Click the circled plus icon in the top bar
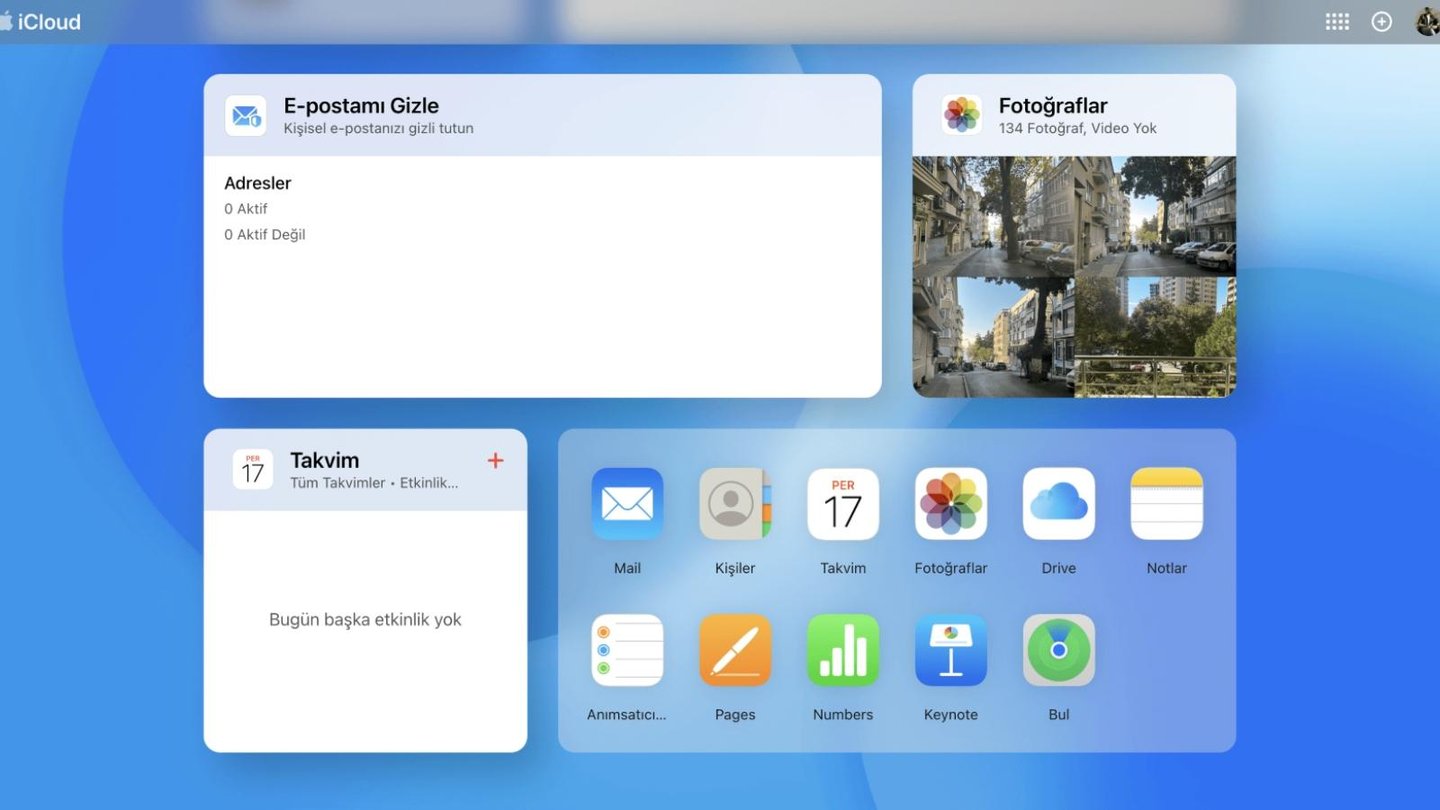The width and height of the screenshot is (1440, 810). click(x=1382, y=22)
